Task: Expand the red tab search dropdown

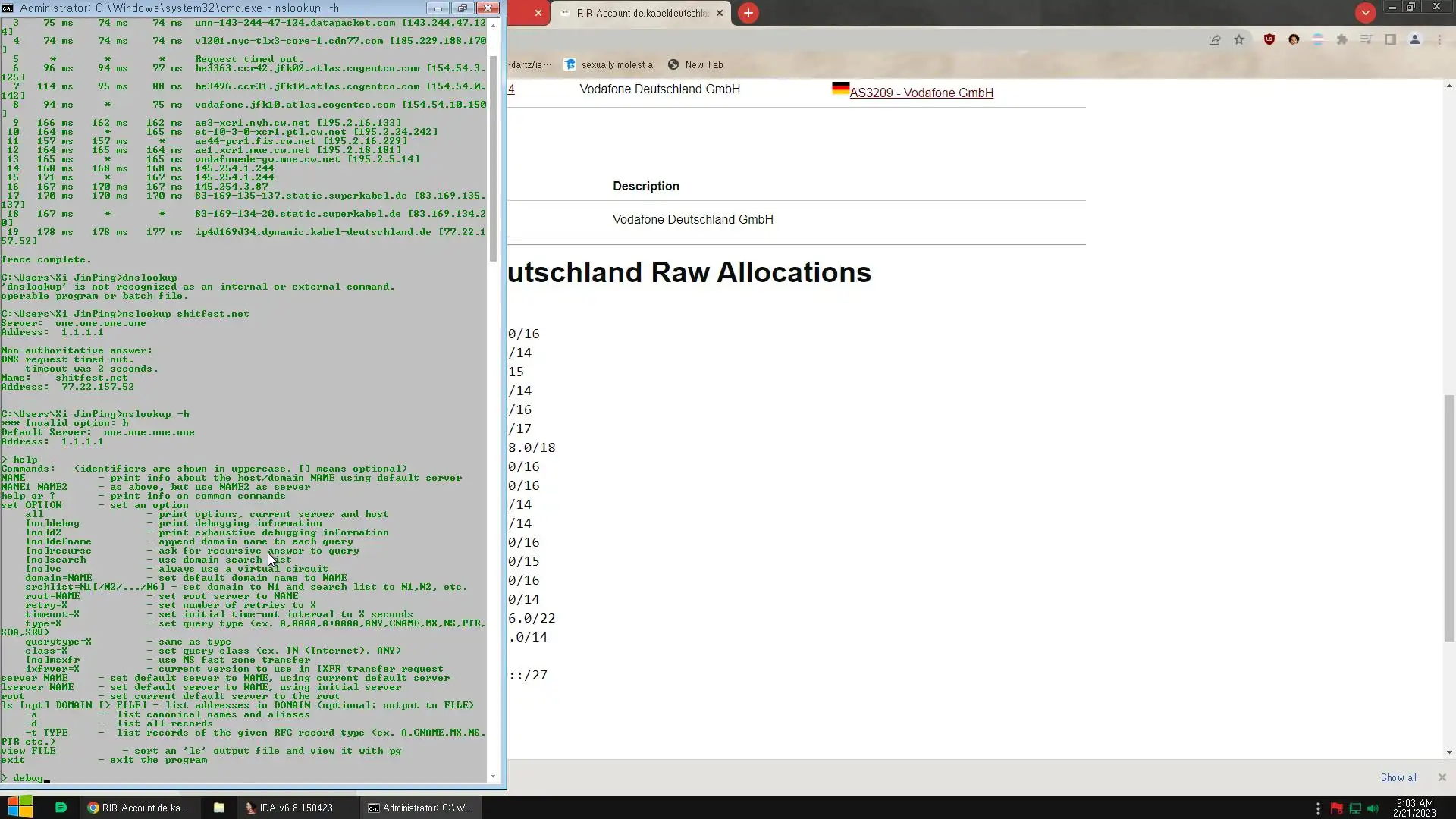Action: click(1365, 13)
